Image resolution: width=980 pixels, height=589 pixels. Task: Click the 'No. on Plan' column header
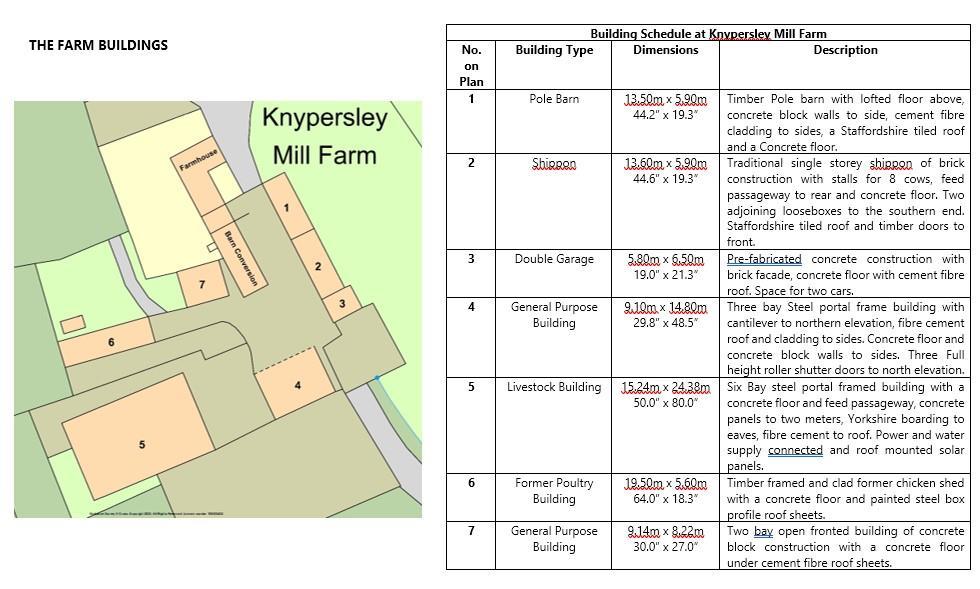coord(471,66)
